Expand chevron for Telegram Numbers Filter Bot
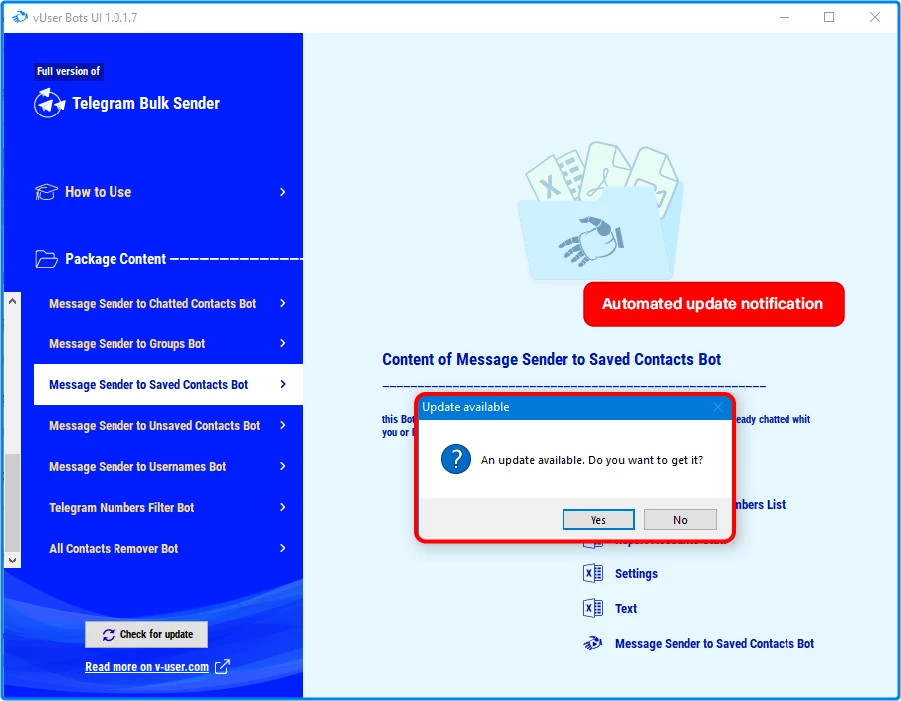Image resolution: width=901 pixels, height=701 pixels. [283, 507]
